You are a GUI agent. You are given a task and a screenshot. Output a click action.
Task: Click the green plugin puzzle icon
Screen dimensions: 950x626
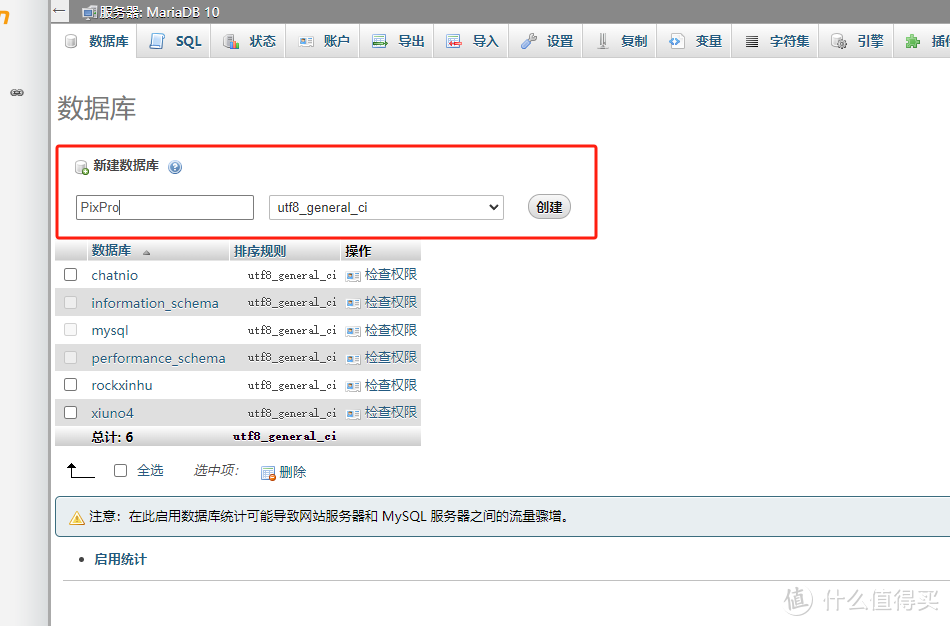click(x=912, y=41)
